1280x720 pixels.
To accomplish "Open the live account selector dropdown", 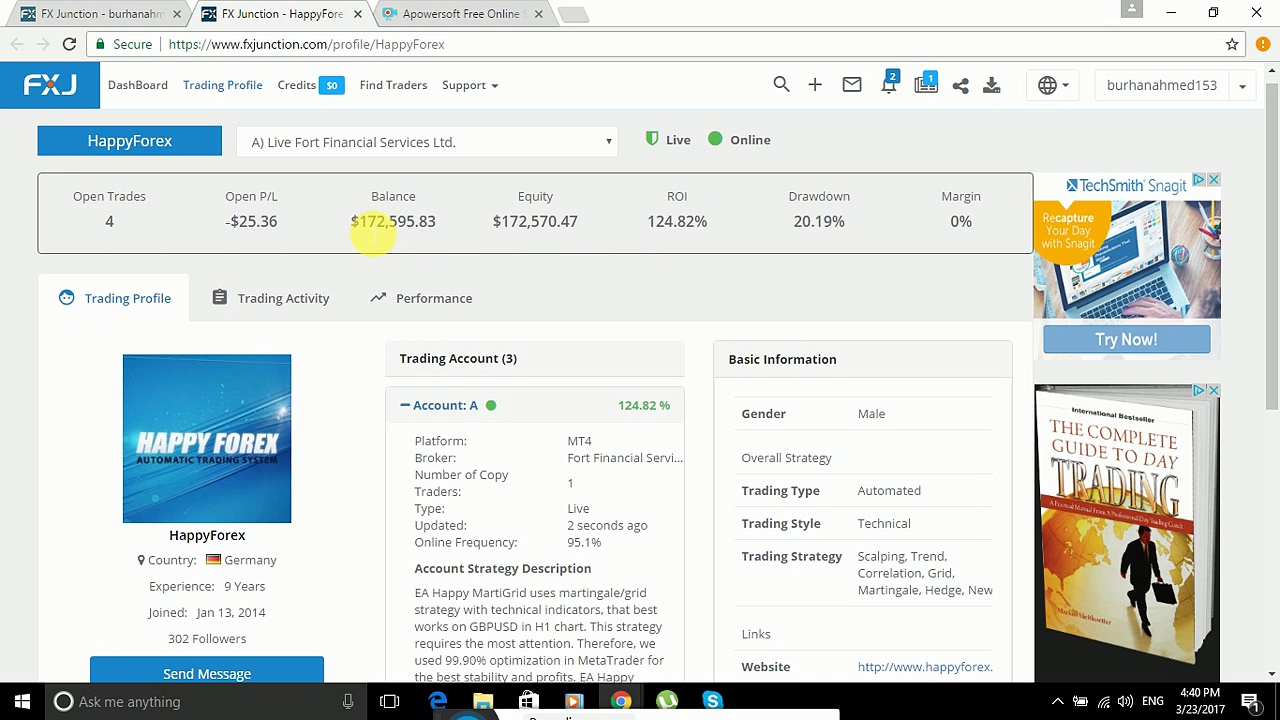I will click(427, 142).
